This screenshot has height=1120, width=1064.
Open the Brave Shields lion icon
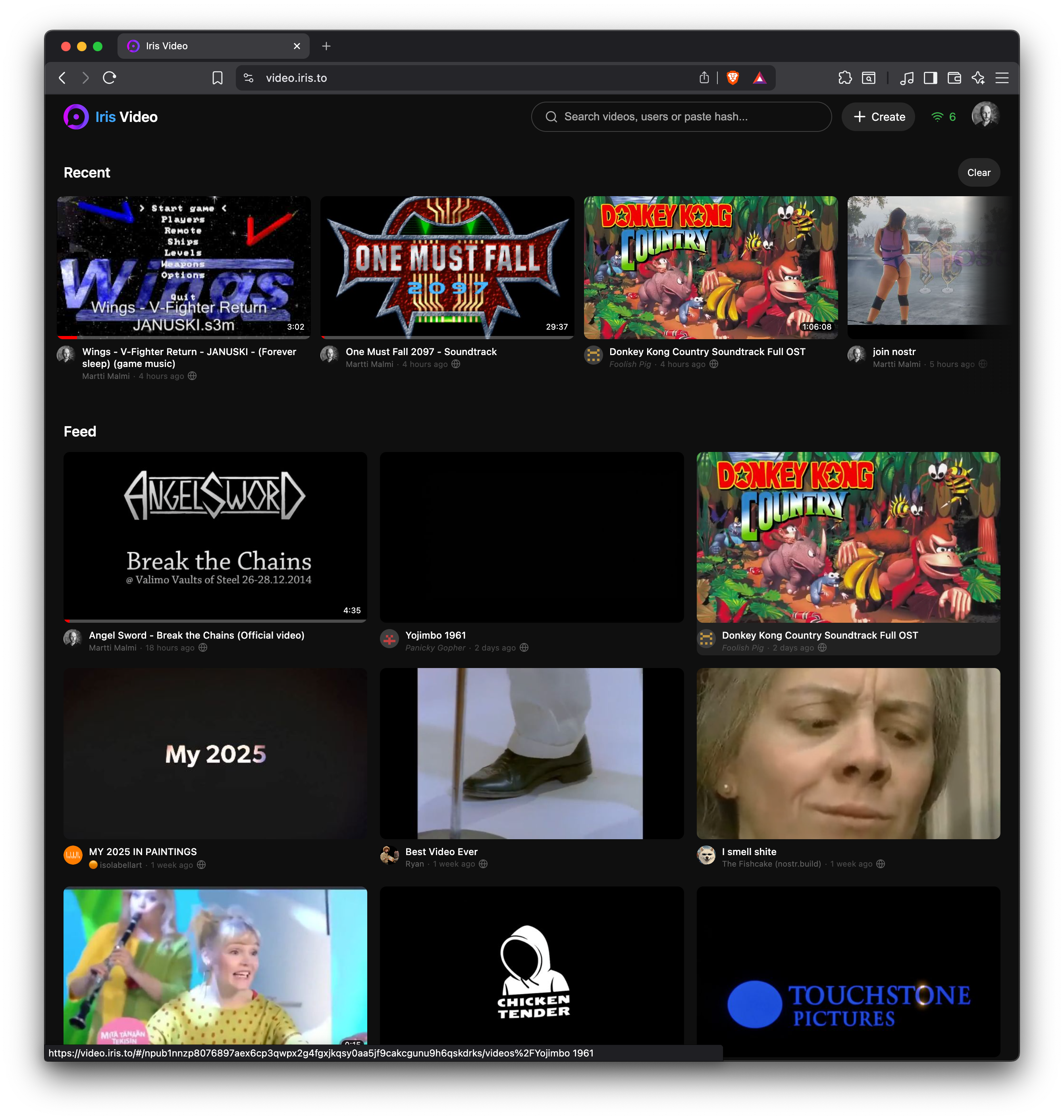pyautogui.click(x=732, y=78)
